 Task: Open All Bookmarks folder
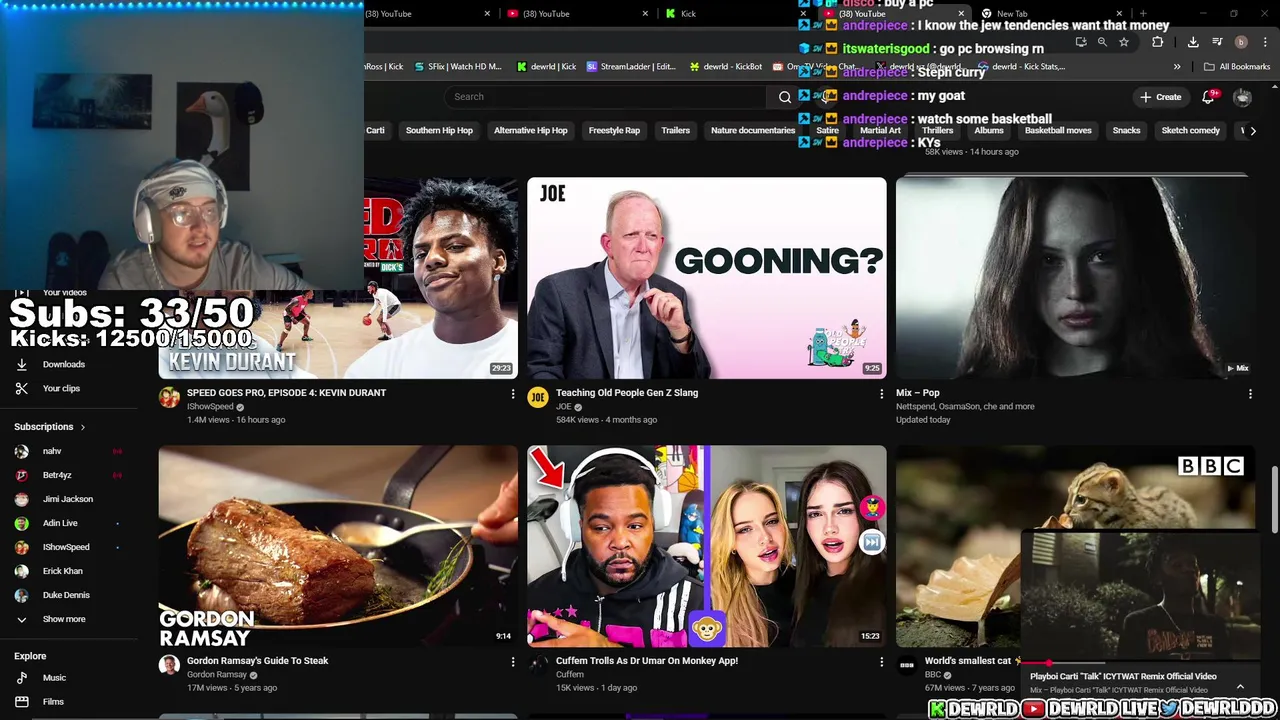pyautogui.click(x=1237, y=67)
